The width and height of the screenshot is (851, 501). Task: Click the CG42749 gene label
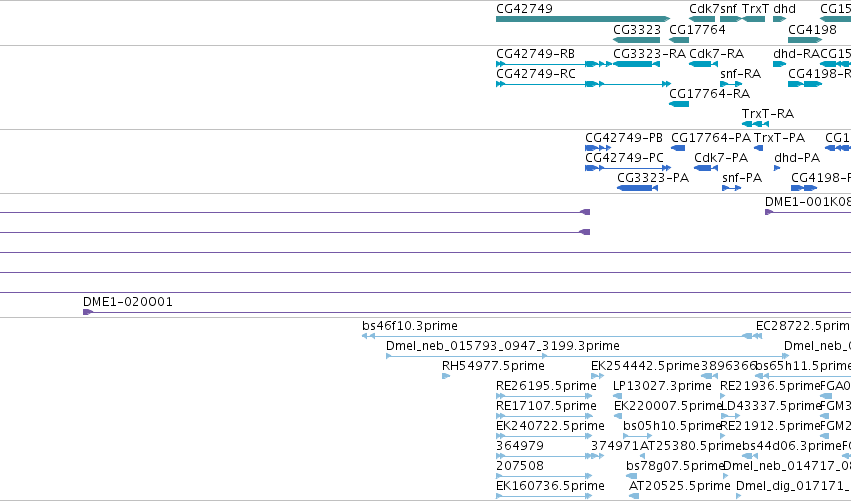524,9
